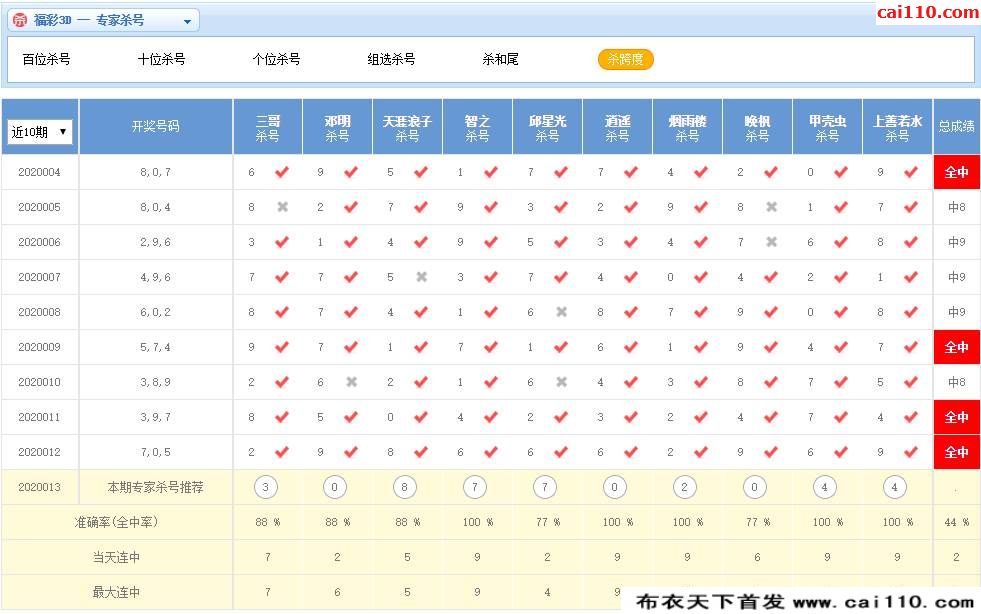The image size is (981, 614).
Task: Click the 邓明 杀号 column header
Action: [x=338, y=126]
